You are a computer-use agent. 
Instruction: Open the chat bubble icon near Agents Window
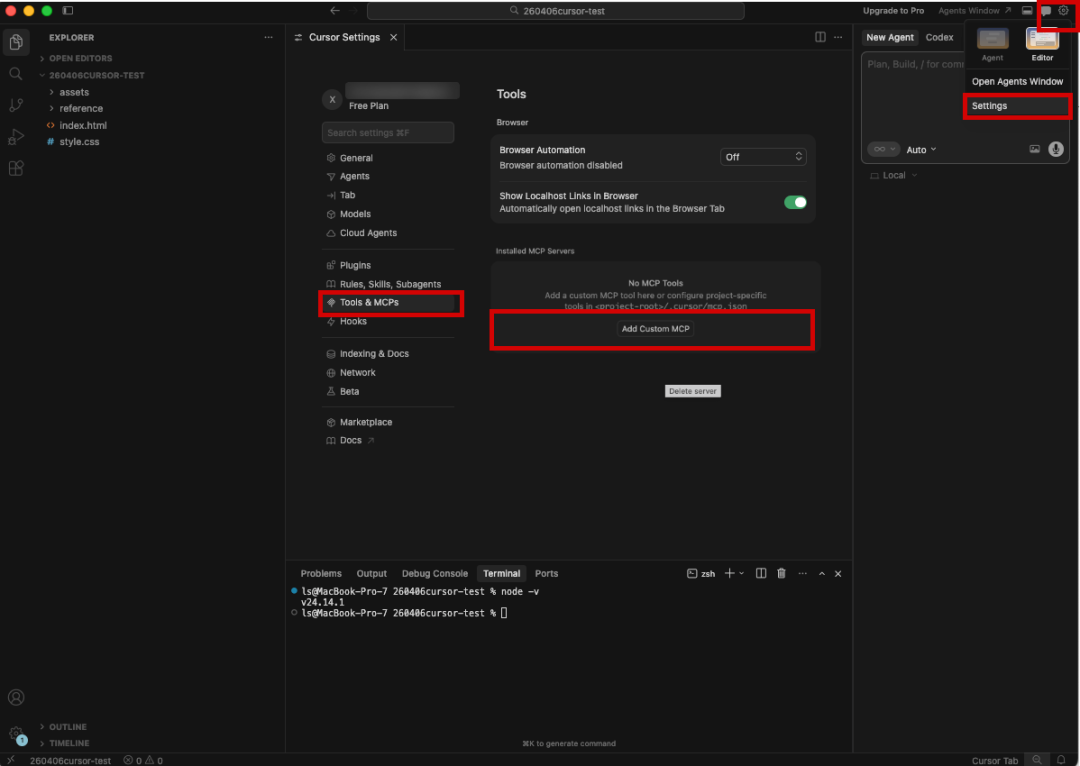tap(1045, 10)
